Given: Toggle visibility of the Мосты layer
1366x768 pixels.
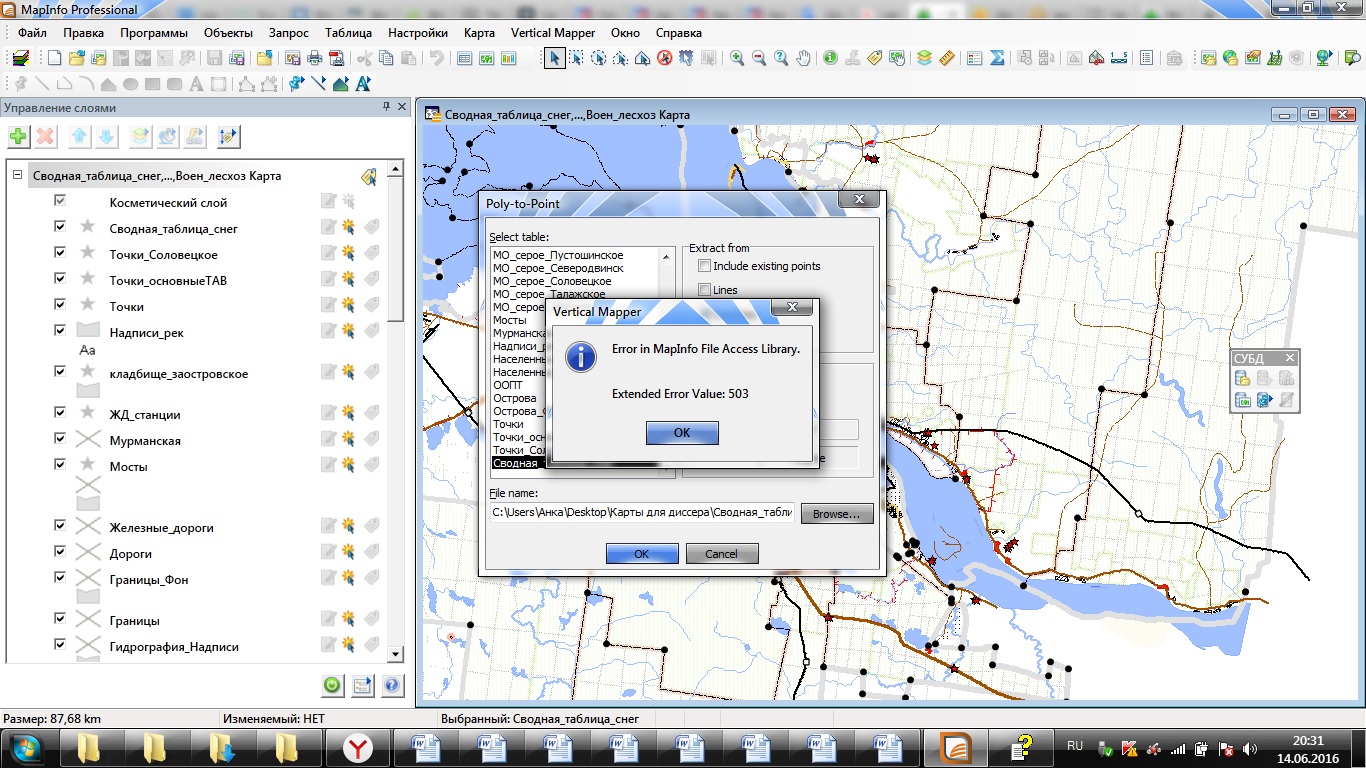Looking at the screenshot, I should point(60,465).
